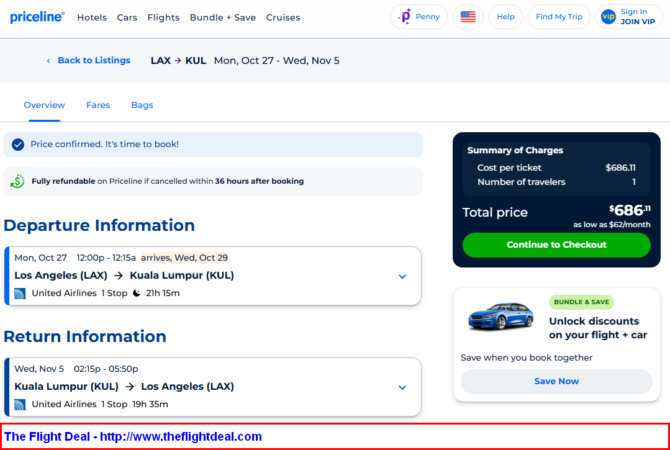Click the Priceline logo
670x450 pixels.
click(x=37, y=17)
